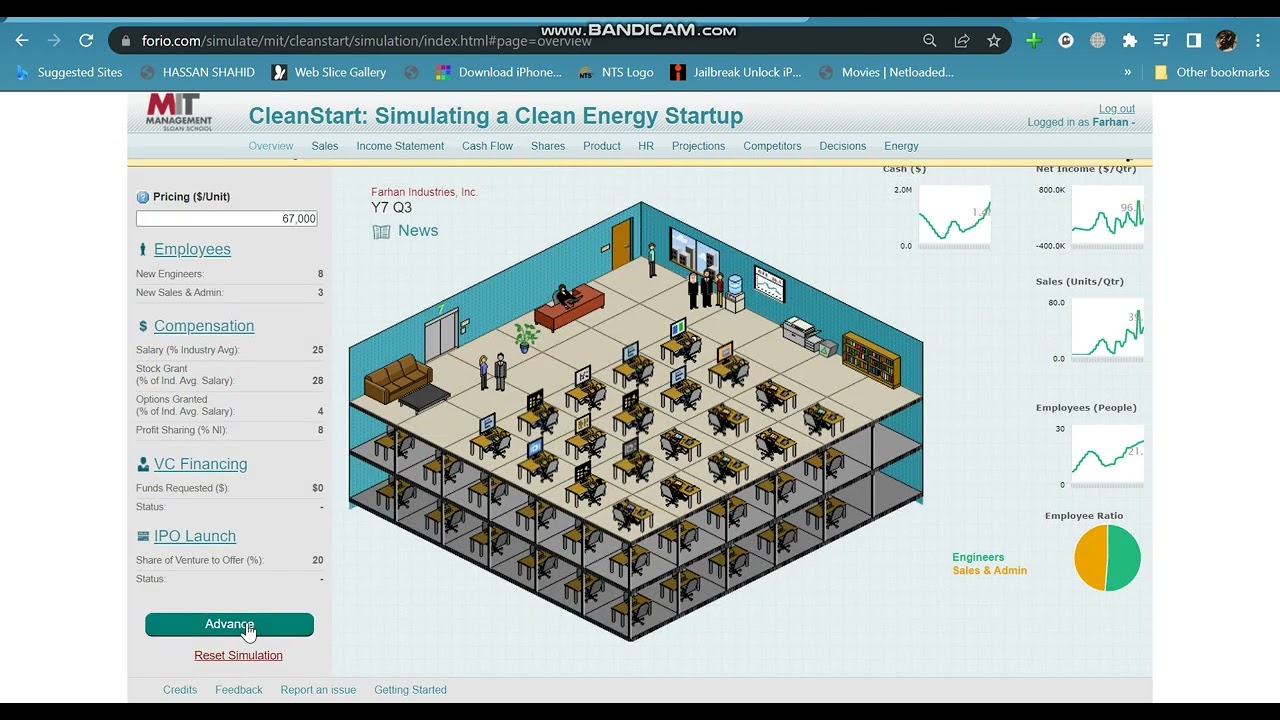
Task: Open the Jailbreak Unlock bookmark
Action: pyautogui.click(x=736, y=72)
